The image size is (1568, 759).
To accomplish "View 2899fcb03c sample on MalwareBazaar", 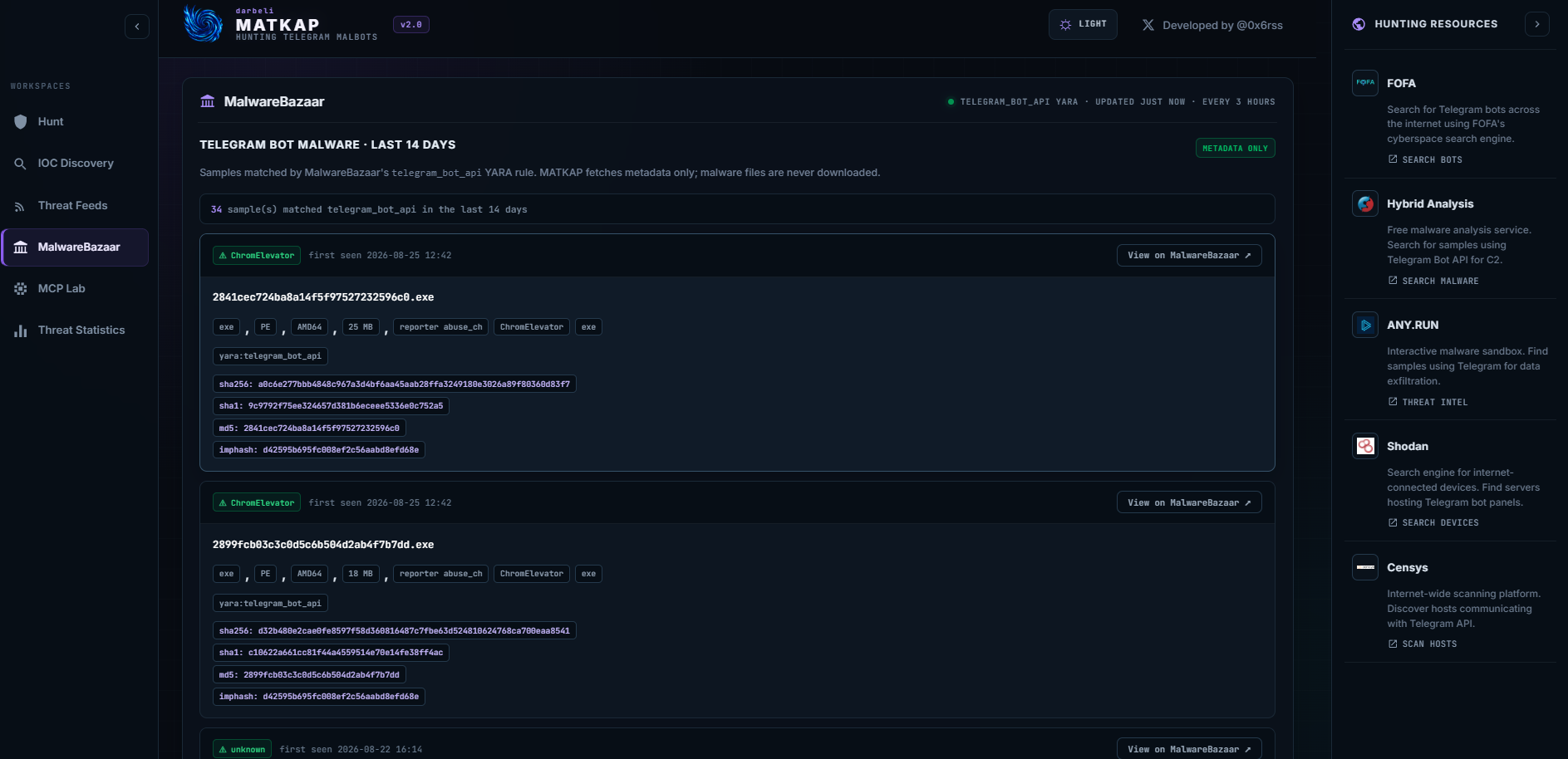I will (x=1189, y=503).
